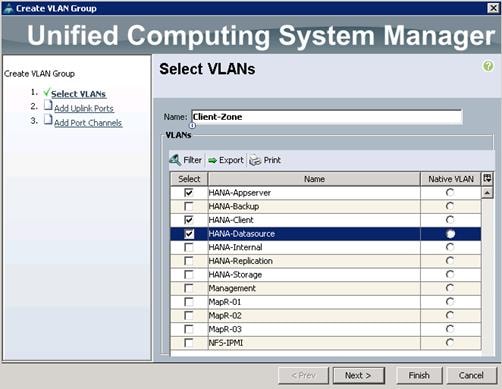Set HANA-Appserver as native VLAN
Image resolution: width=502 pixels, height=389 pixels.
450,192
